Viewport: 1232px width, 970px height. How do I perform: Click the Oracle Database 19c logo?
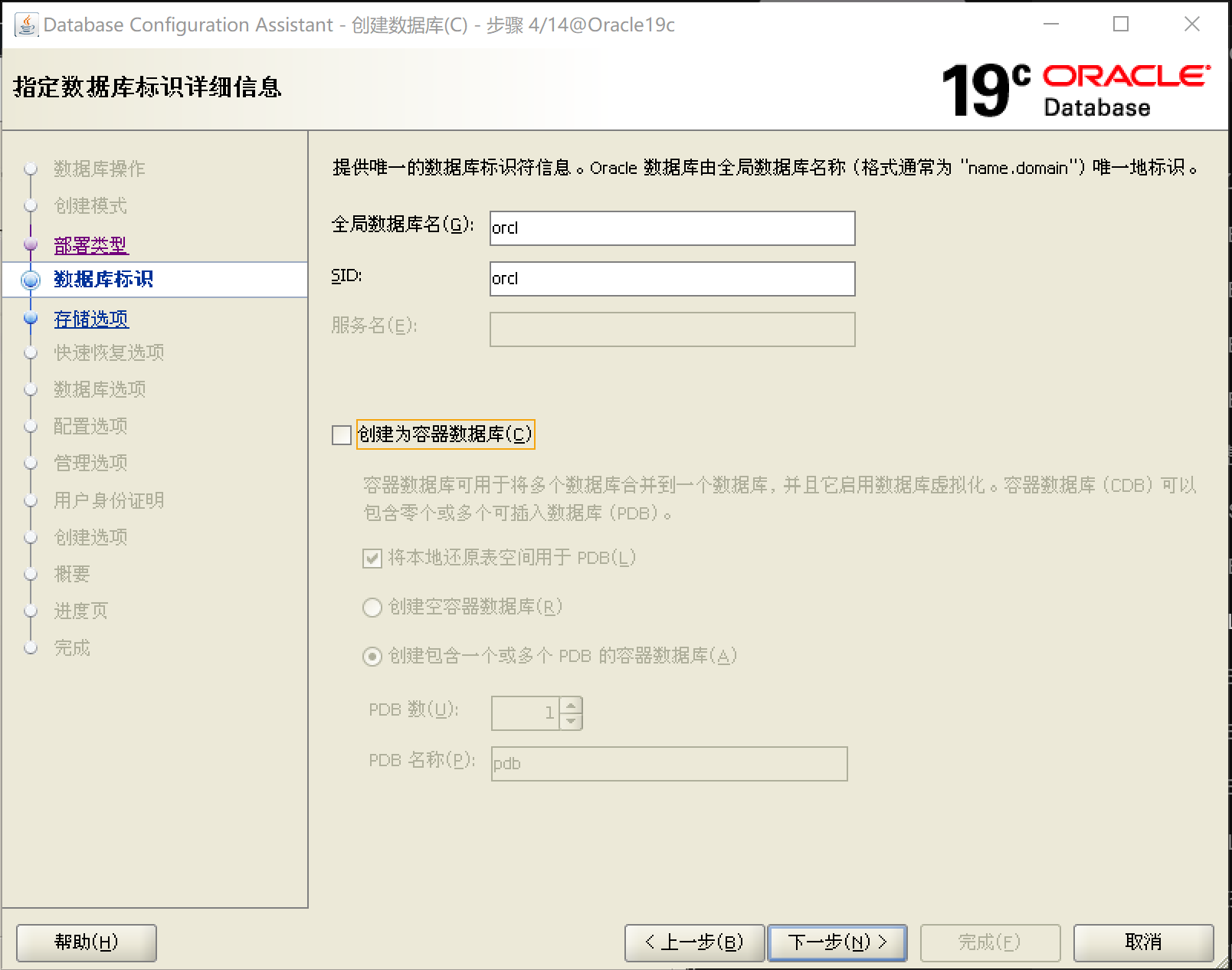click(x=1076, y=90)
